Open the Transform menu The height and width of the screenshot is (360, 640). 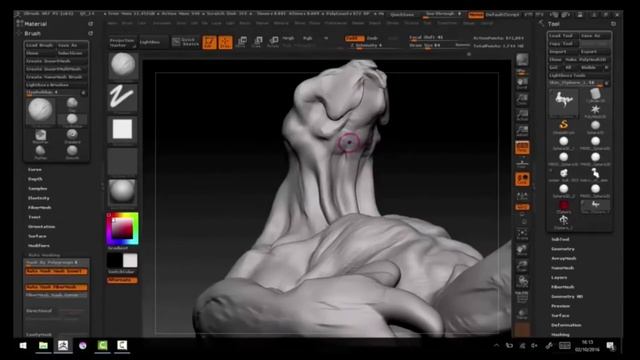[447, 23]
